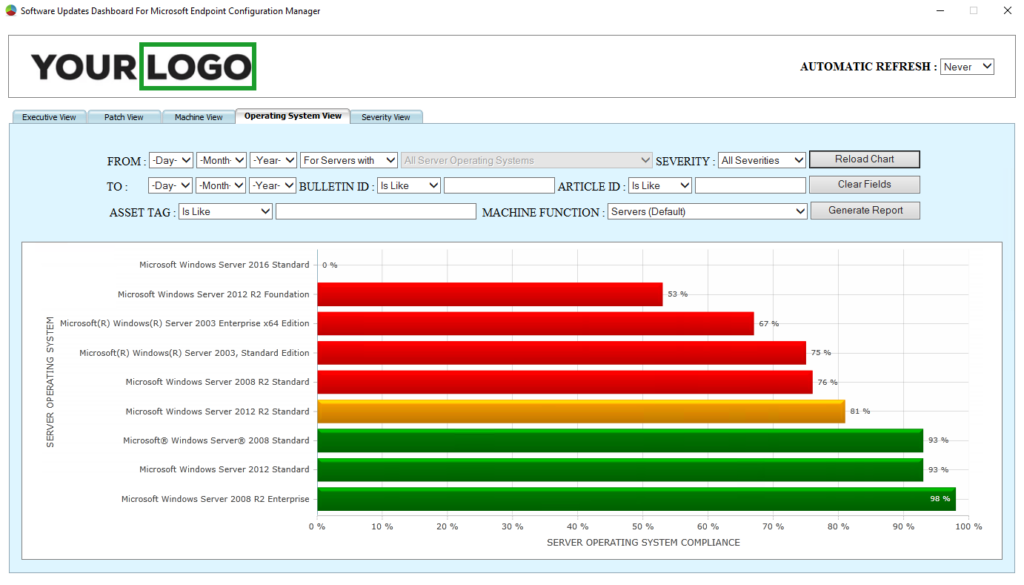The image size is (1024, 585).
Task: Select the Windows Server 2008 R2 Enterprise bar
Action: pos(630,498)
